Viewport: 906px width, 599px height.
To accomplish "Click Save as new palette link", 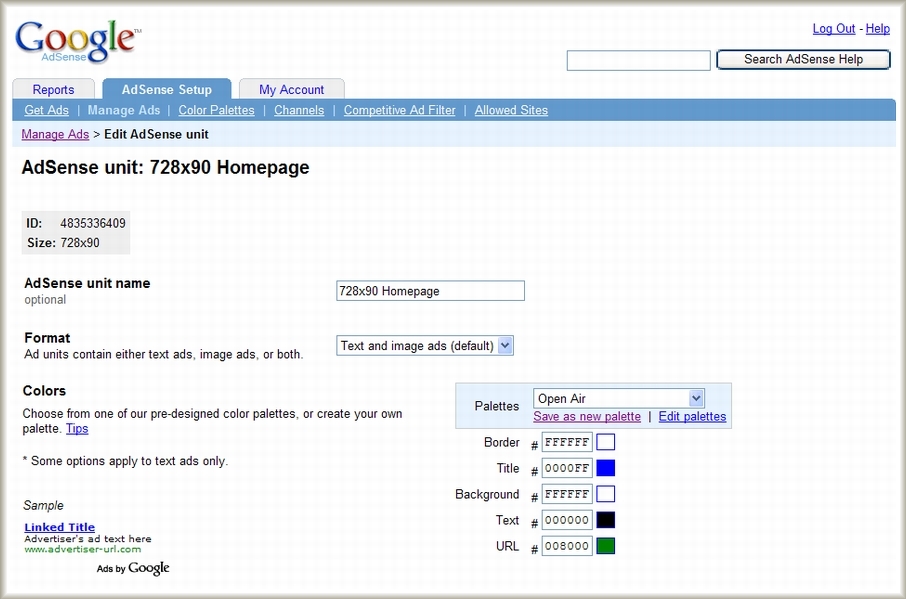I will [x=586, y=416].
